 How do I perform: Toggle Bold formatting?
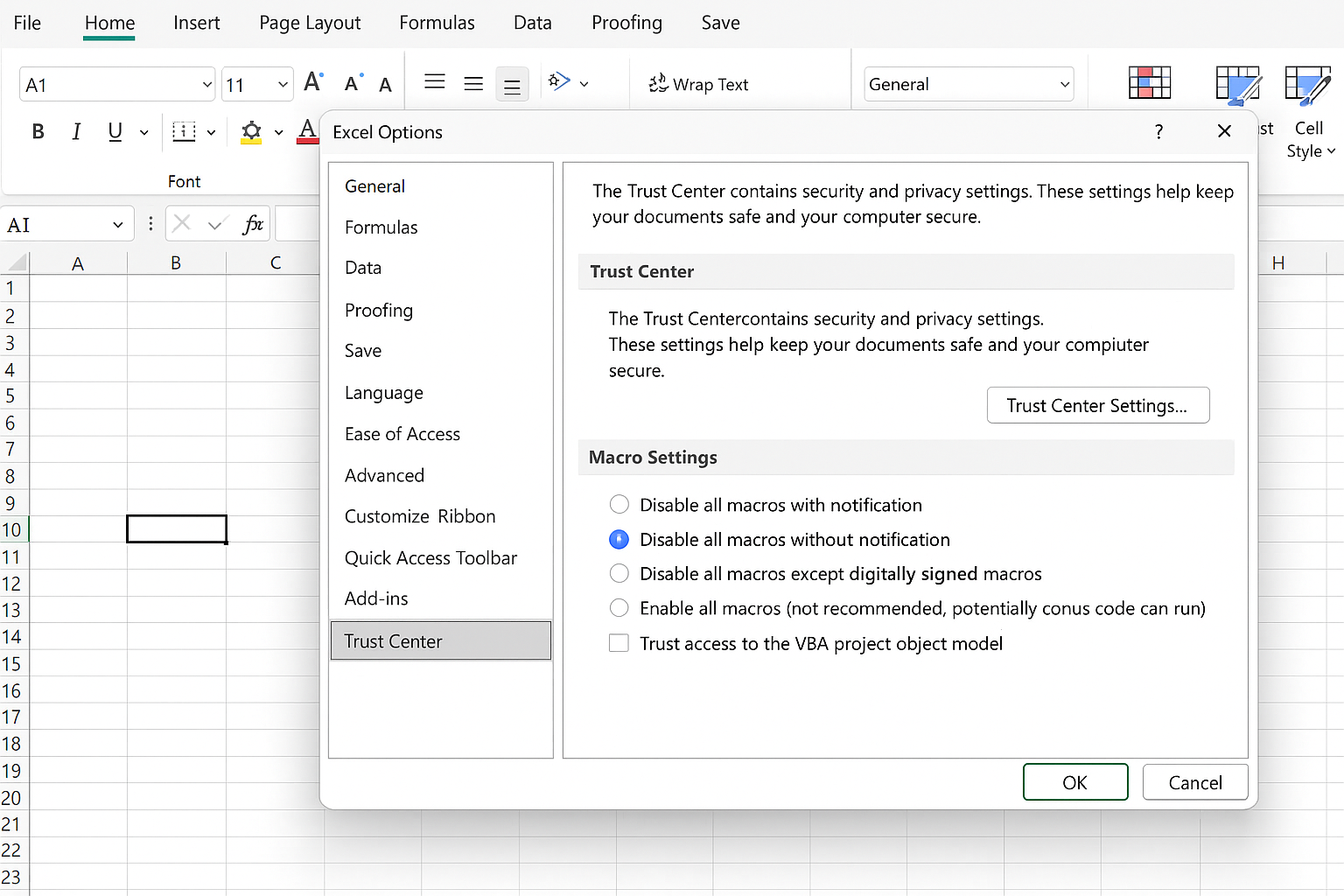point(38,131)
